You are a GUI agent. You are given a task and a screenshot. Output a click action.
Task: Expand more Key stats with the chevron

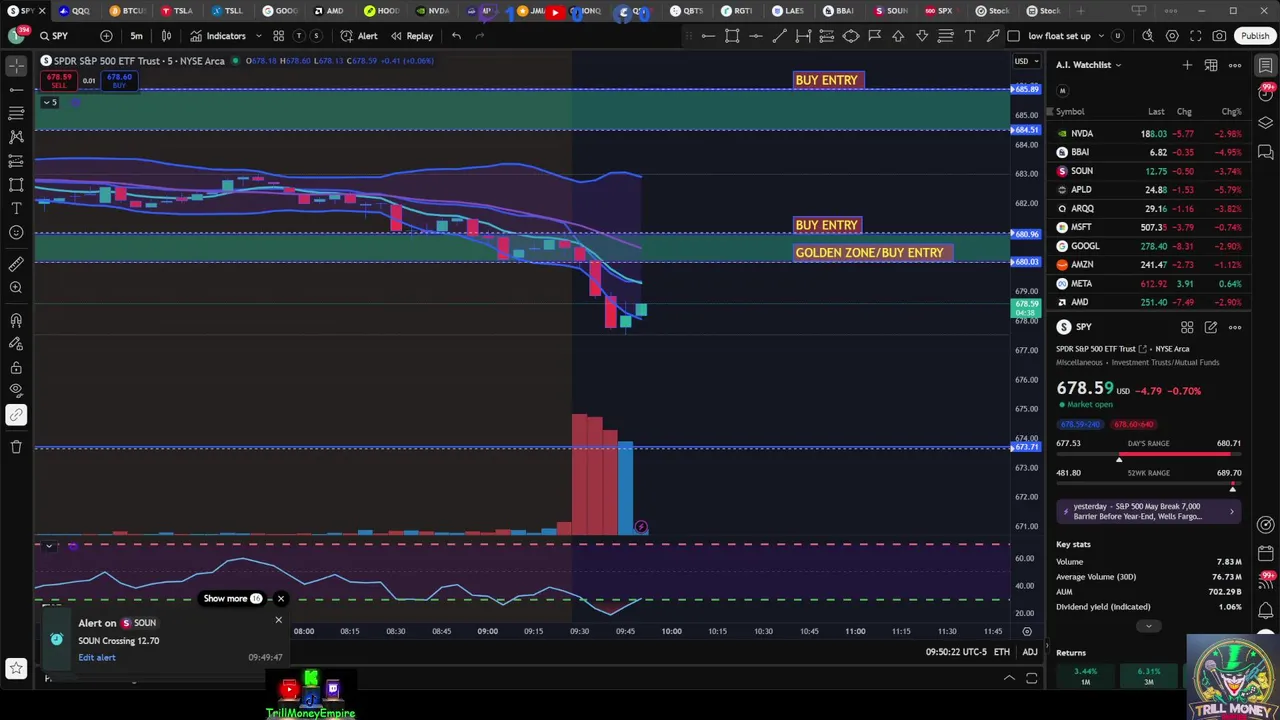(1148, 626)
